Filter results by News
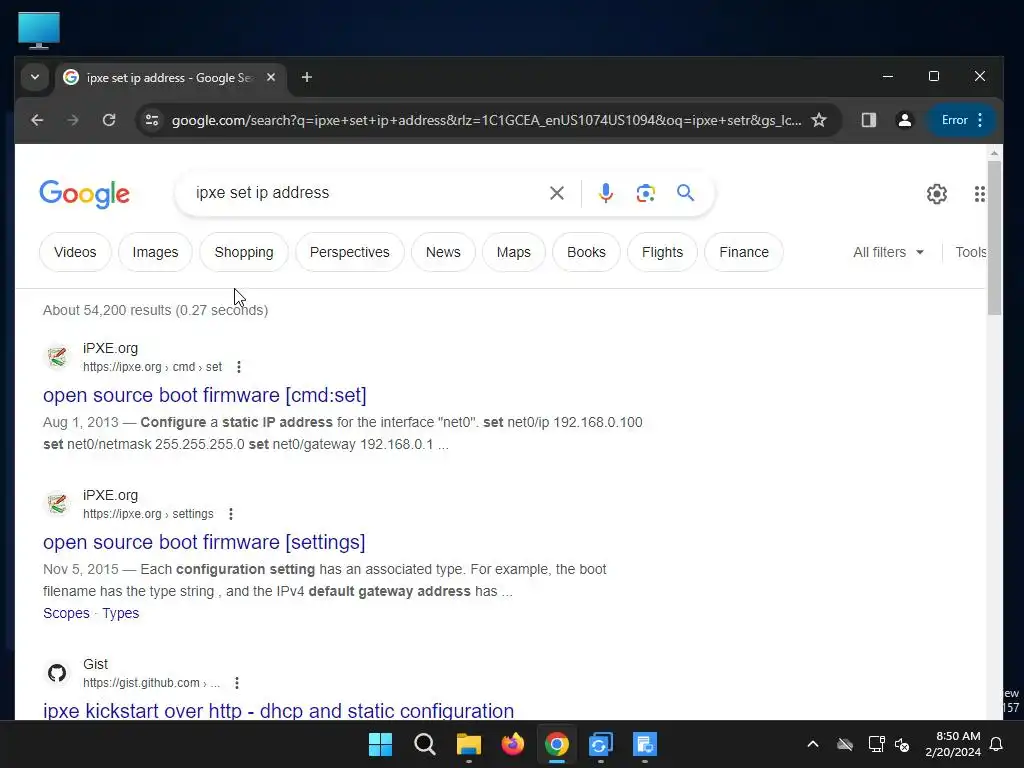 pyautogui.click(x=443, y=252)
